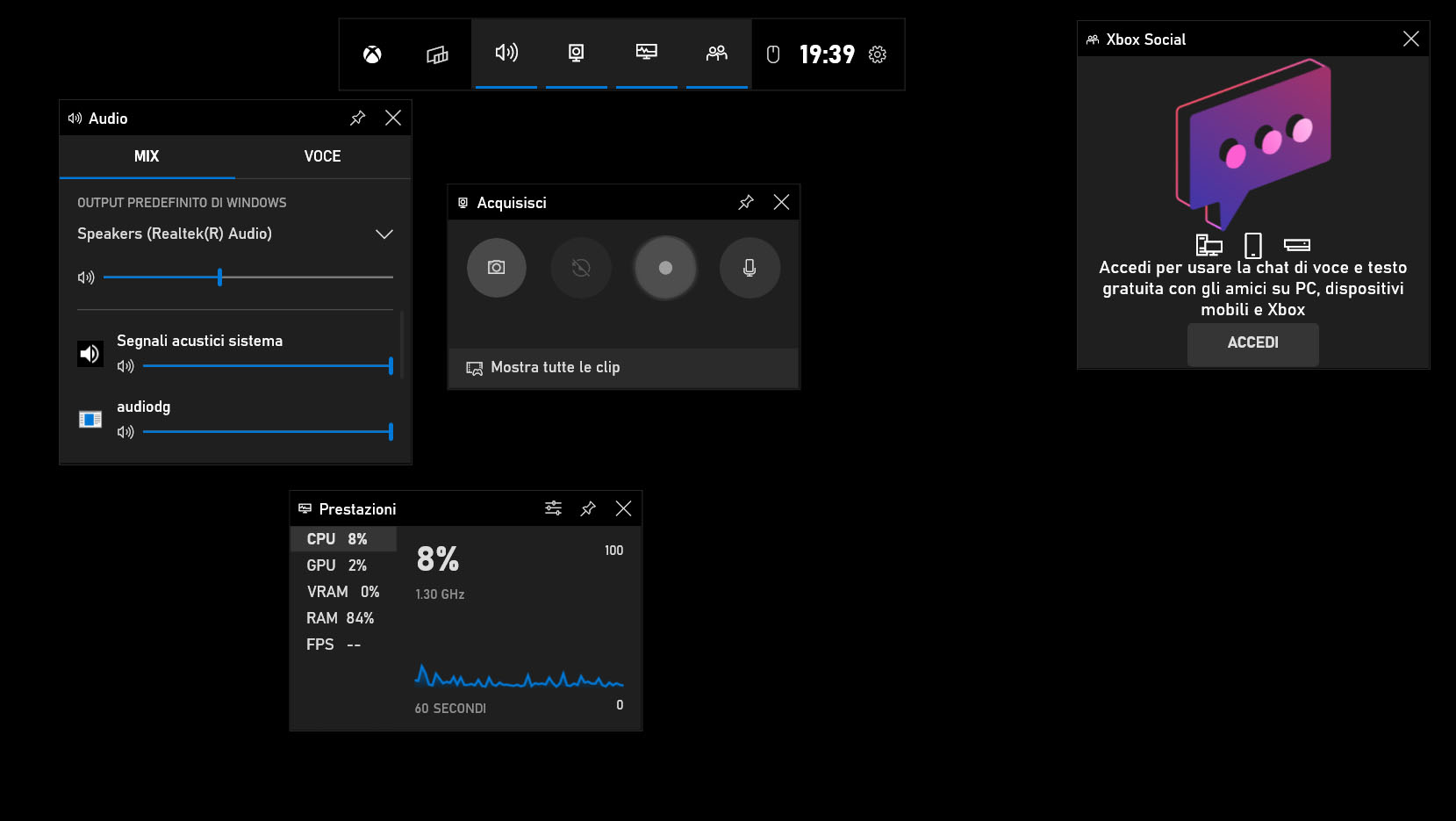The height and width of the screenshot is (821, 1456).
Task: Start recording with the record button
Action: point(665,268)
